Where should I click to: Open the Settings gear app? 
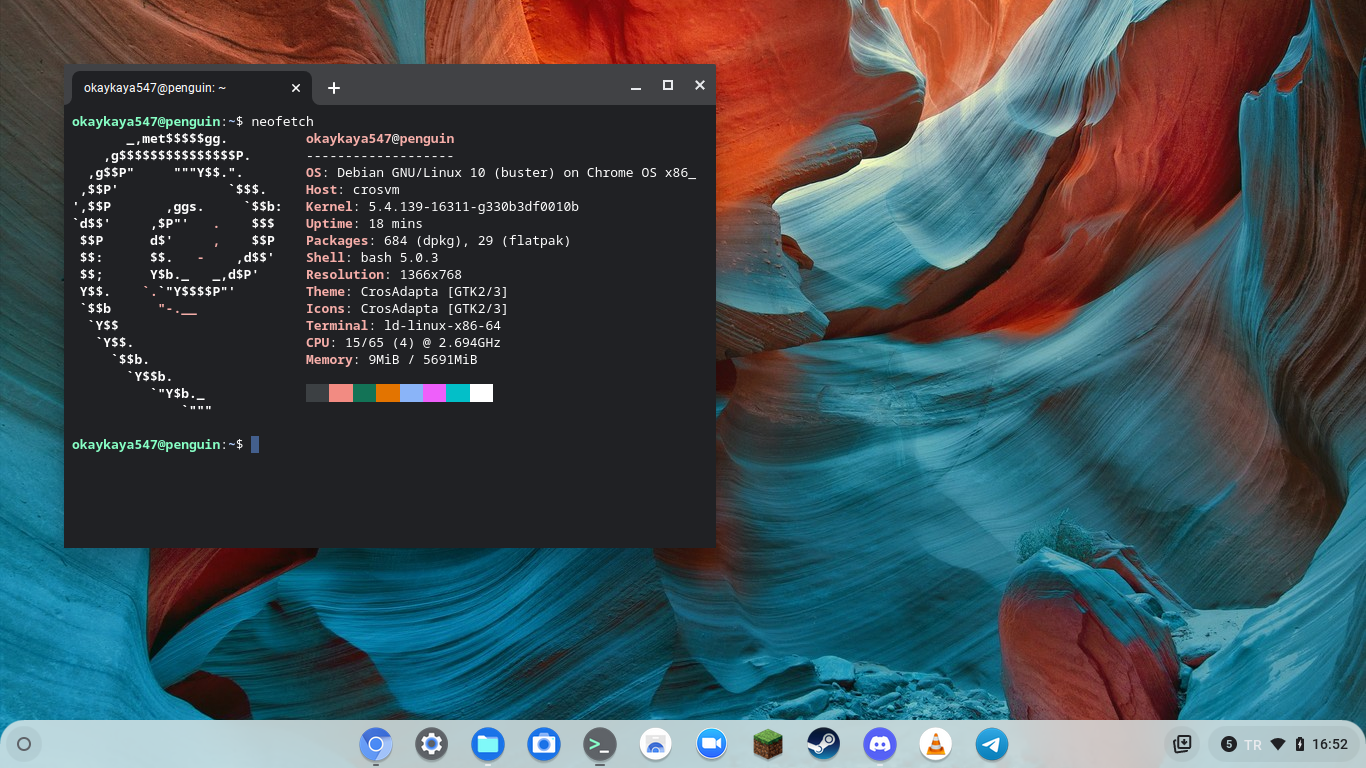click(432, 744)
